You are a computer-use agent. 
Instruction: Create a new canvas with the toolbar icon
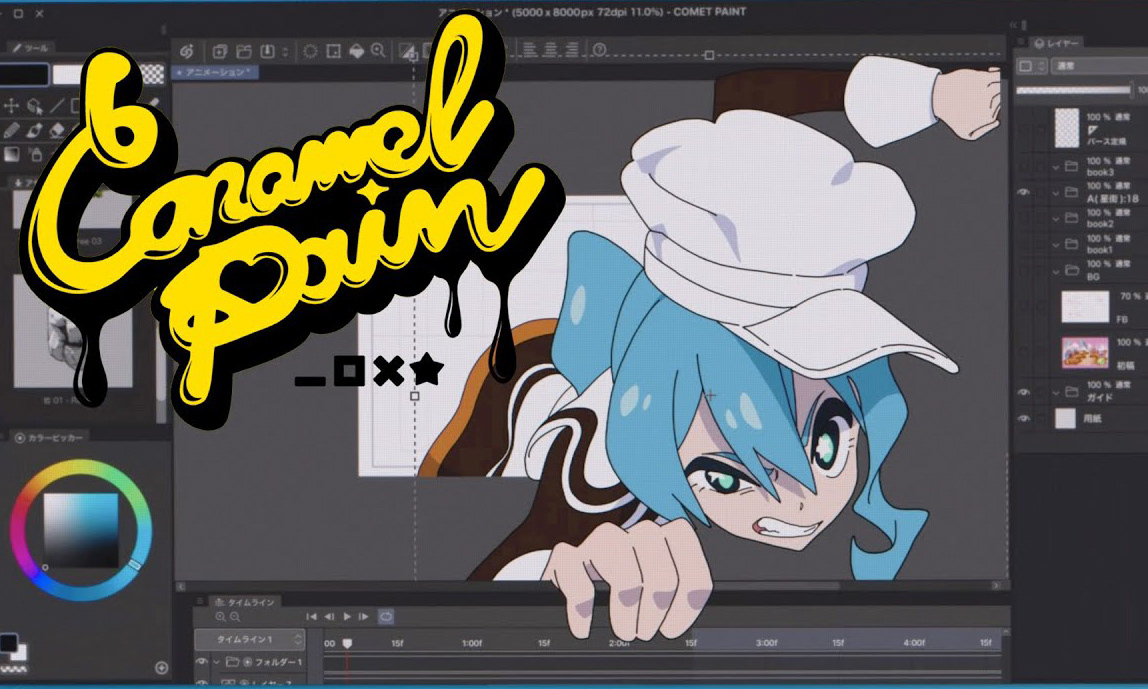pyautogui.click(x=219, y=51)
